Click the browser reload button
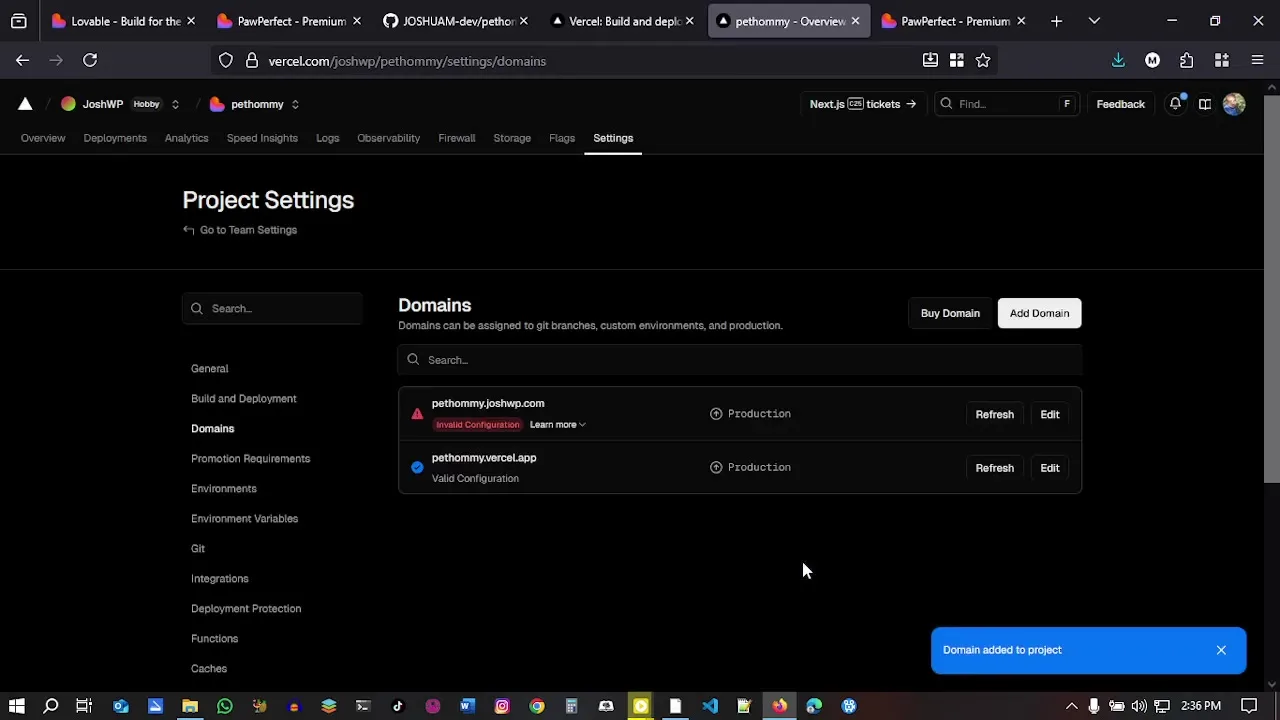Screen dimensions: 1280x720 pos(90,61)
